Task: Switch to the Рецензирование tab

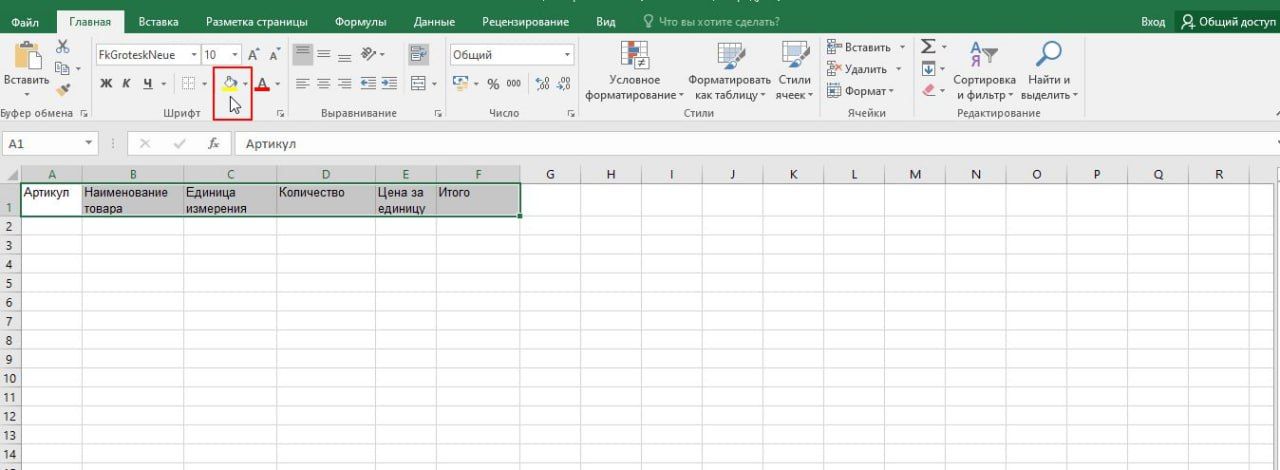Action: (x=525, y=21)
